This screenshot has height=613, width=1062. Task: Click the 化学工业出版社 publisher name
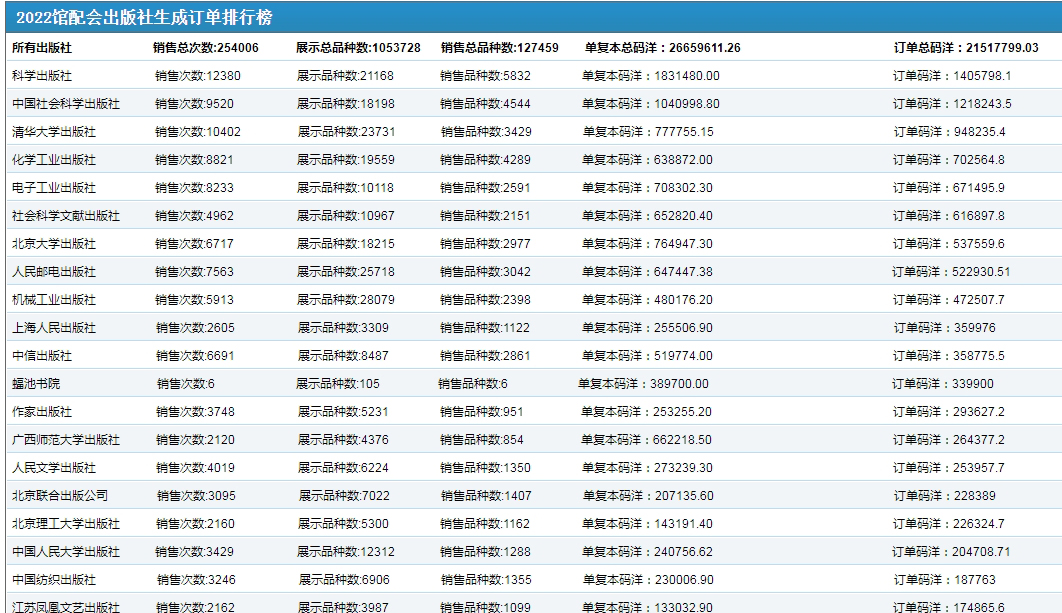point(54,160)
